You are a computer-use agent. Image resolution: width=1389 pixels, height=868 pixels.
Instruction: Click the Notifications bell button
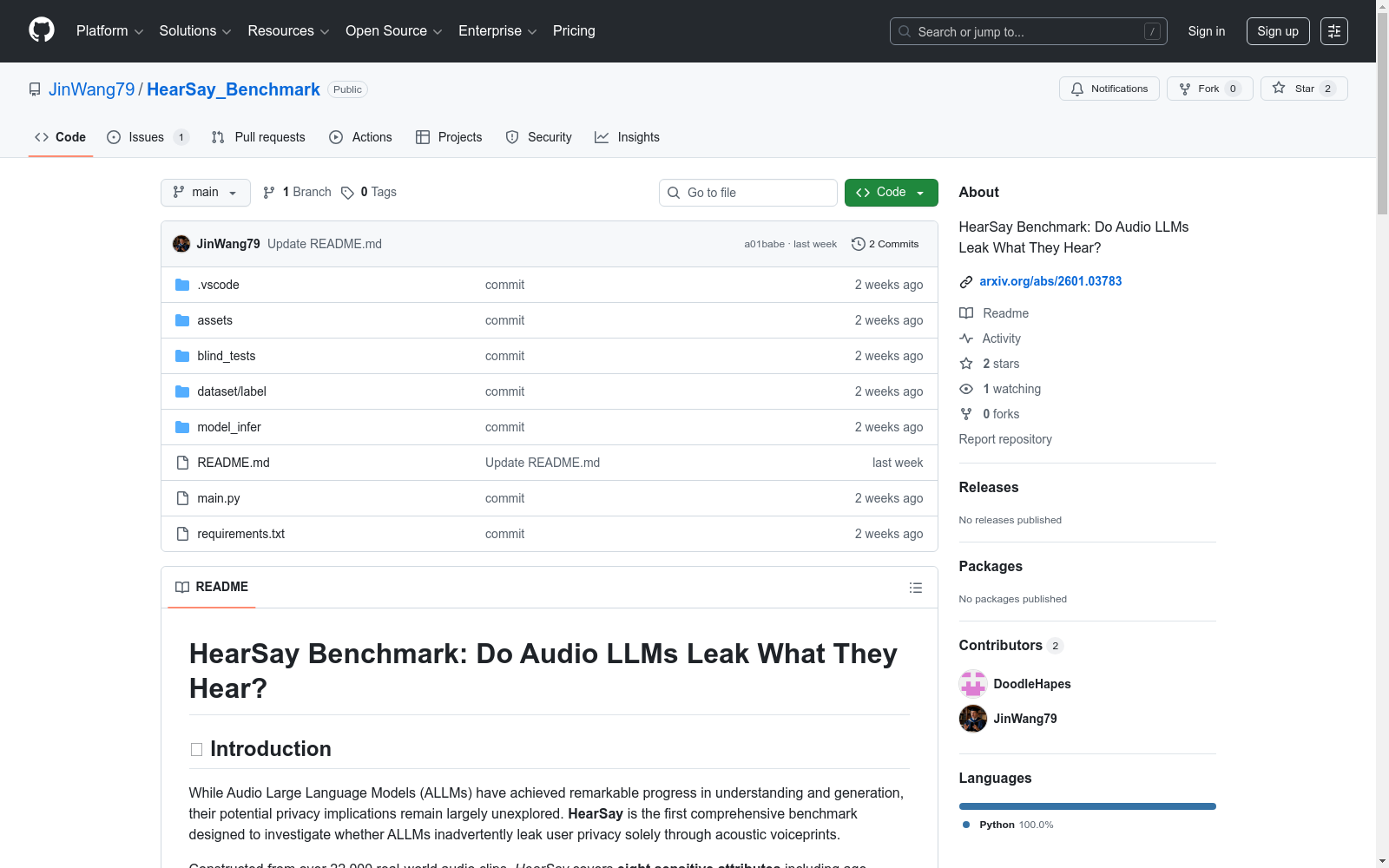(1109, 89)
